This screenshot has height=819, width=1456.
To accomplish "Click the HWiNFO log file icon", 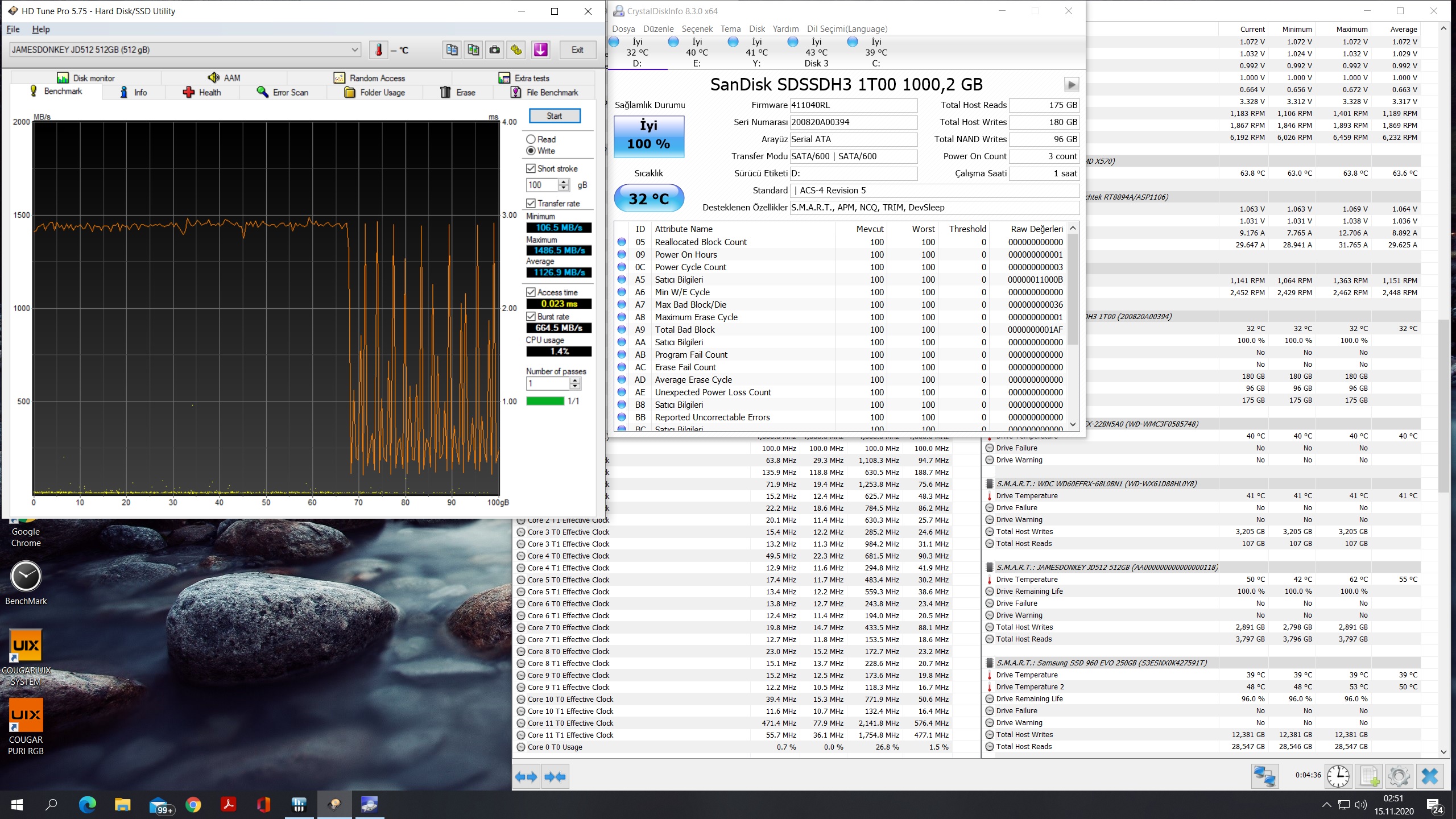I will pyautogui.click(x=1369, y=776).
